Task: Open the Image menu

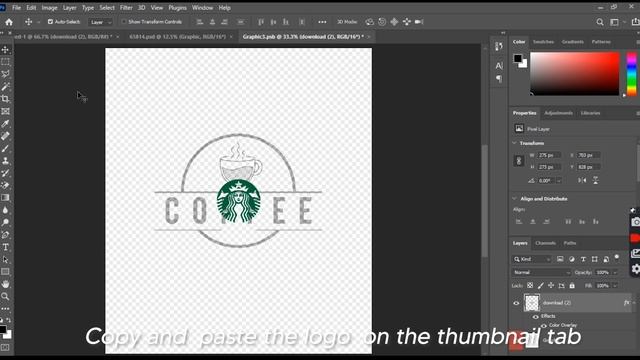Action: (49, 8)
